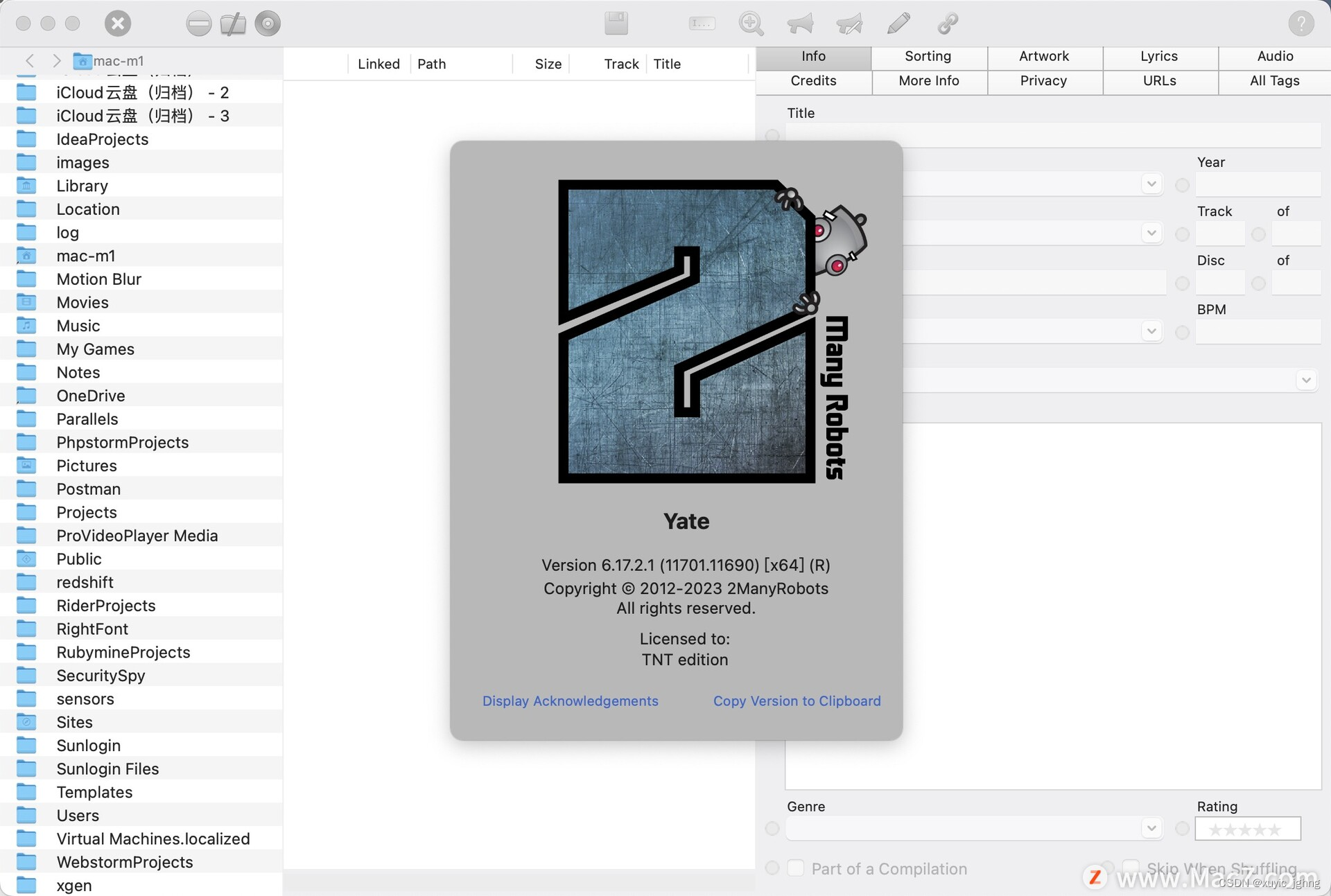Click the megaphone/broadcast right icon
This screenshot has width=1331, height=896.
click(850, 22)
